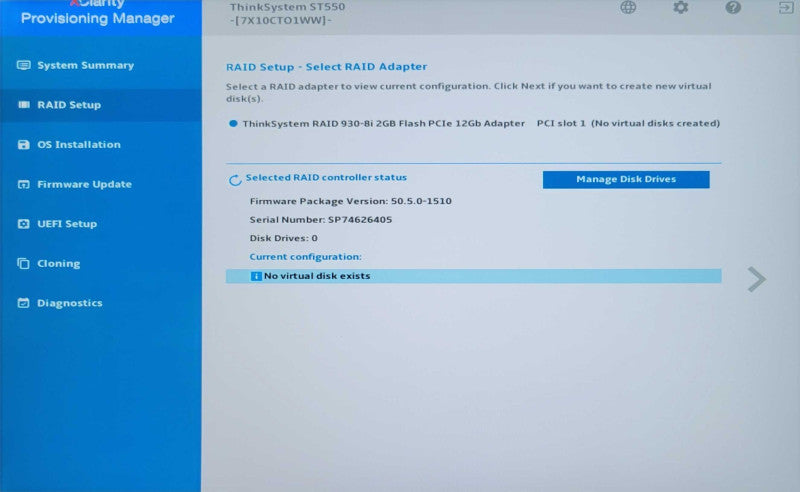The width and height of the screenshot is (800, 492).
Task: Click the Manage Disk Drives button
Action: click(x=626, y=180)
